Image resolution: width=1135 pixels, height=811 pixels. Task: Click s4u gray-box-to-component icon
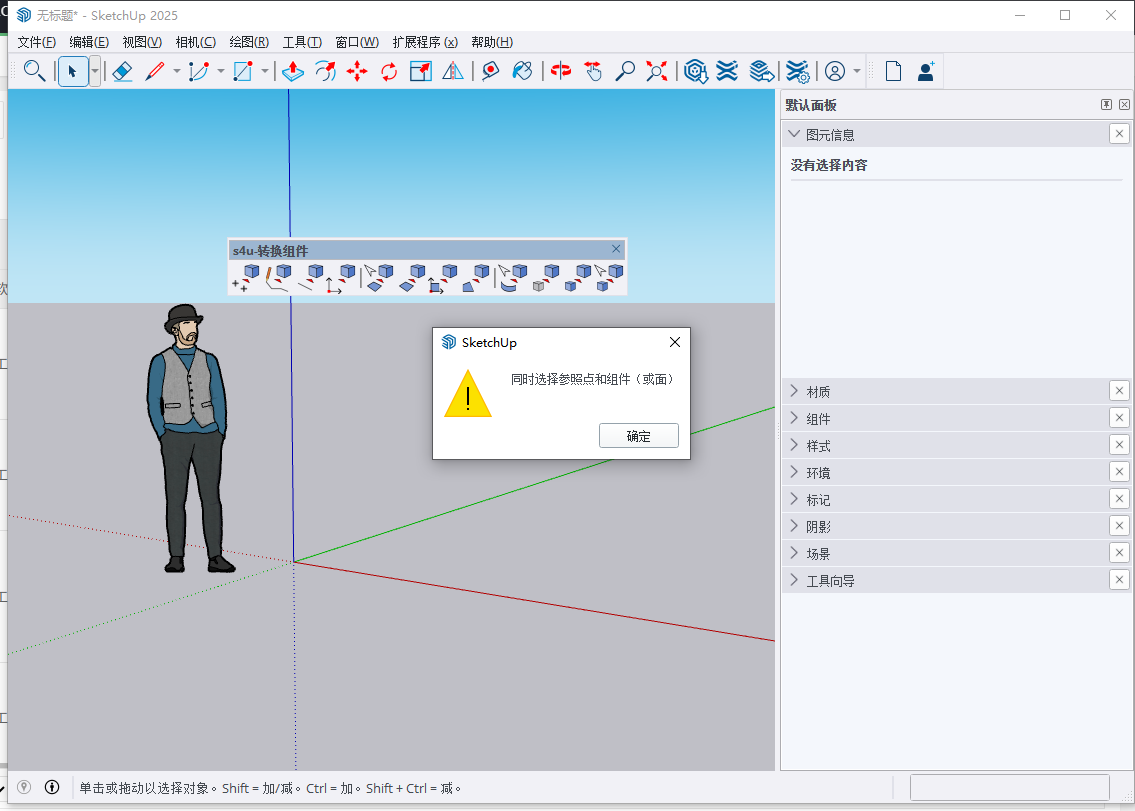[546, 278]
